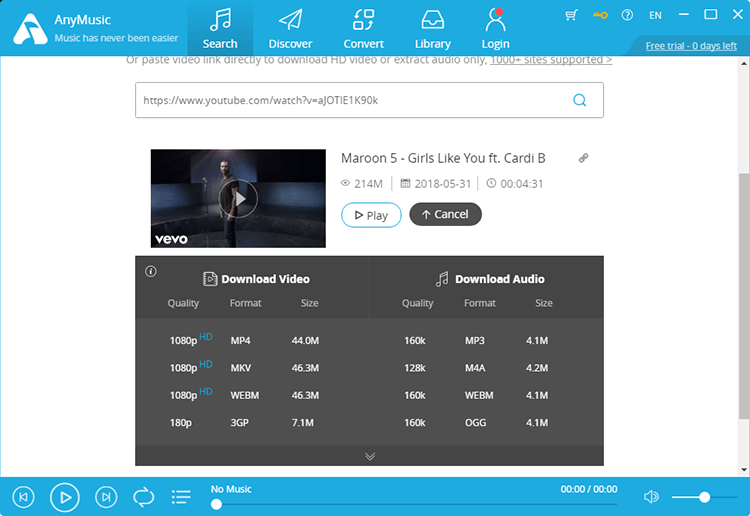Click the next track button

[x=106, y=497]
